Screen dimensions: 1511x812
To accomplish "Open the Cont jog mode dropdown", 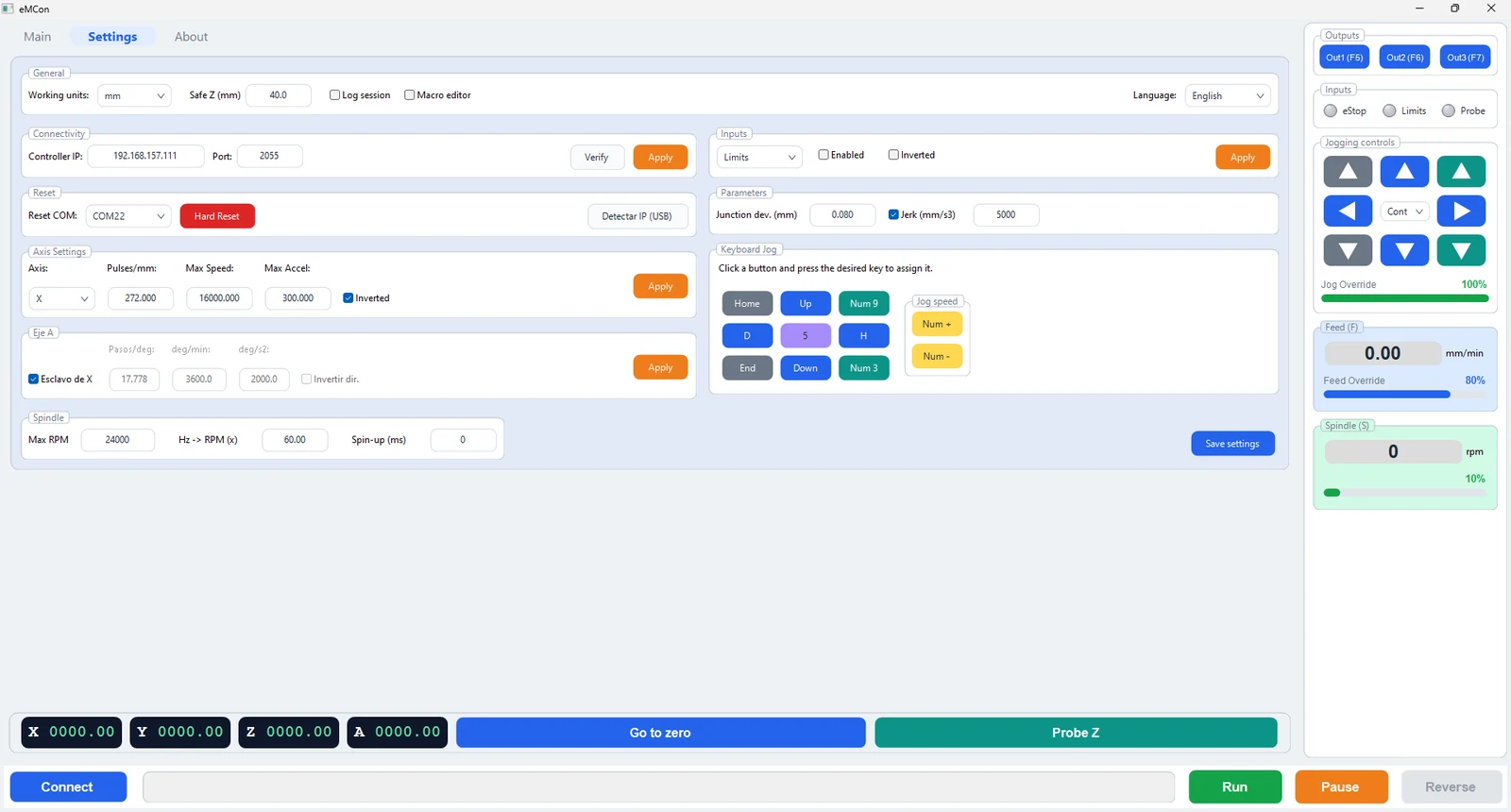I will [x=1404, y=211].
